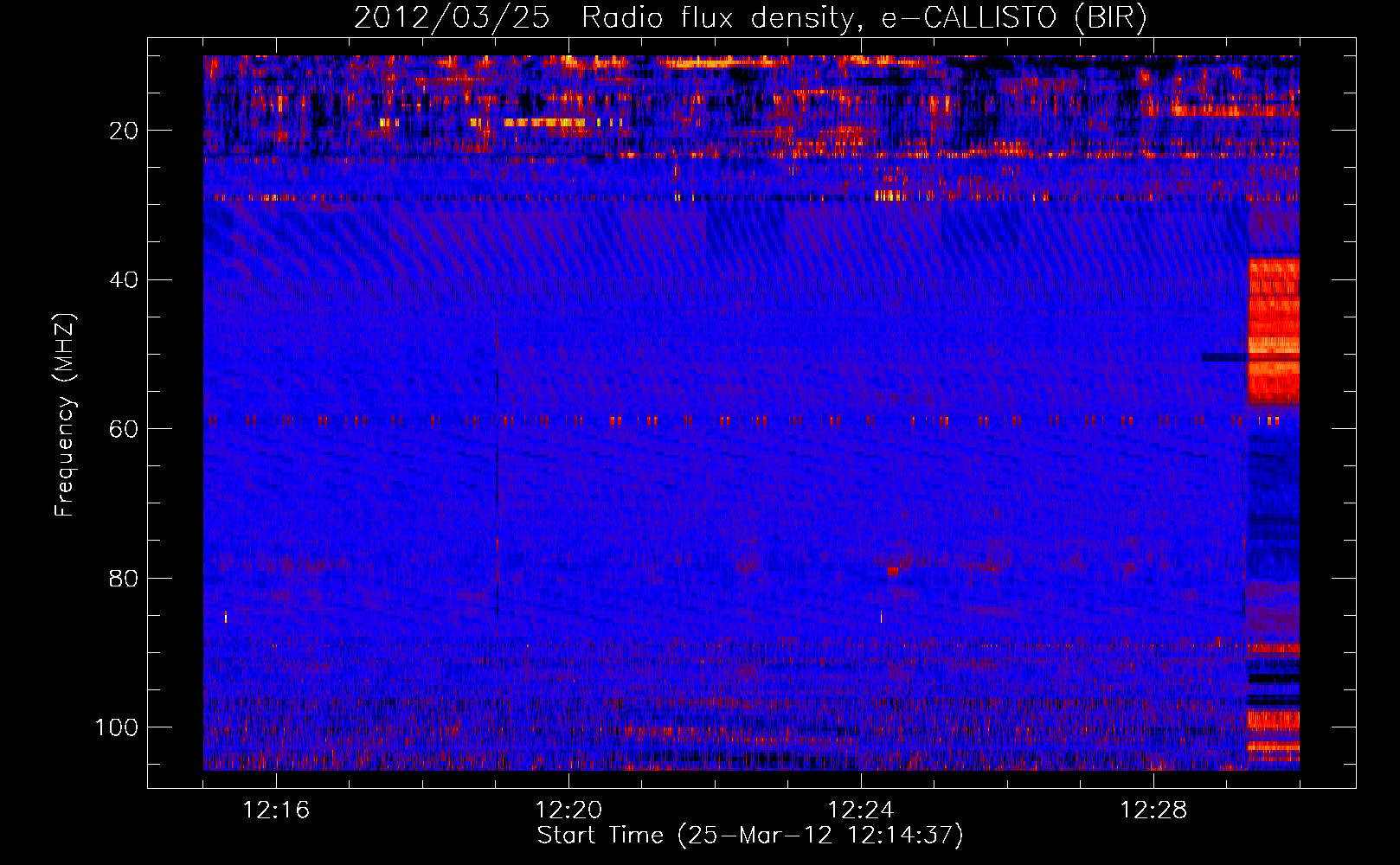
Task: Click the 12:20 time tick label
Action: pos(568,811)
